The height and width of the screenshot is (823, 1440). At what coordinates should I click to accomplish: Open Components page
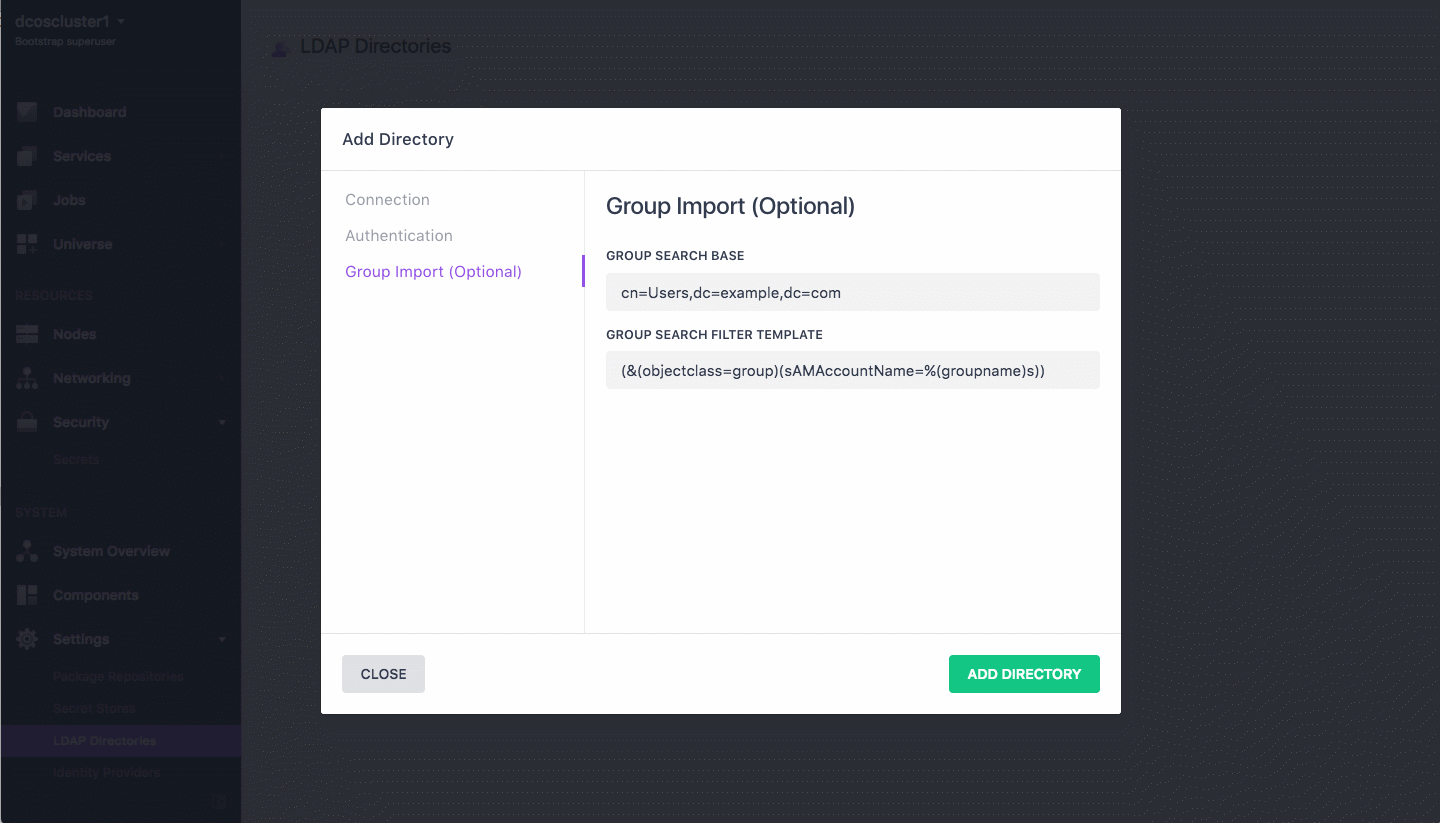[96, 595]
